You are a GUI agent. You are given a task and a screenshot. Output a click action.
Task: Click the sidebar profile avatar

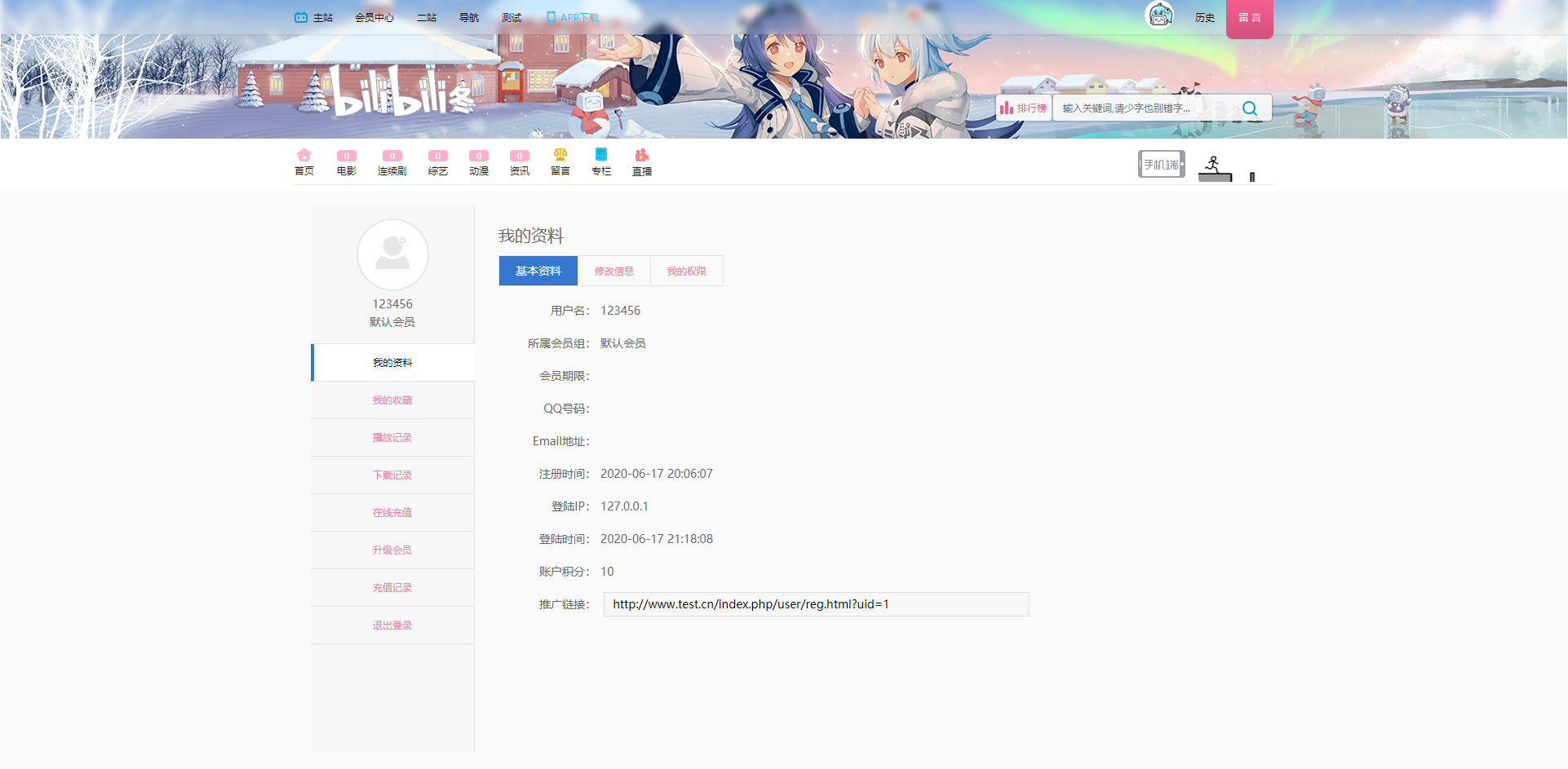pyautogui.click(x=392, y=254)
